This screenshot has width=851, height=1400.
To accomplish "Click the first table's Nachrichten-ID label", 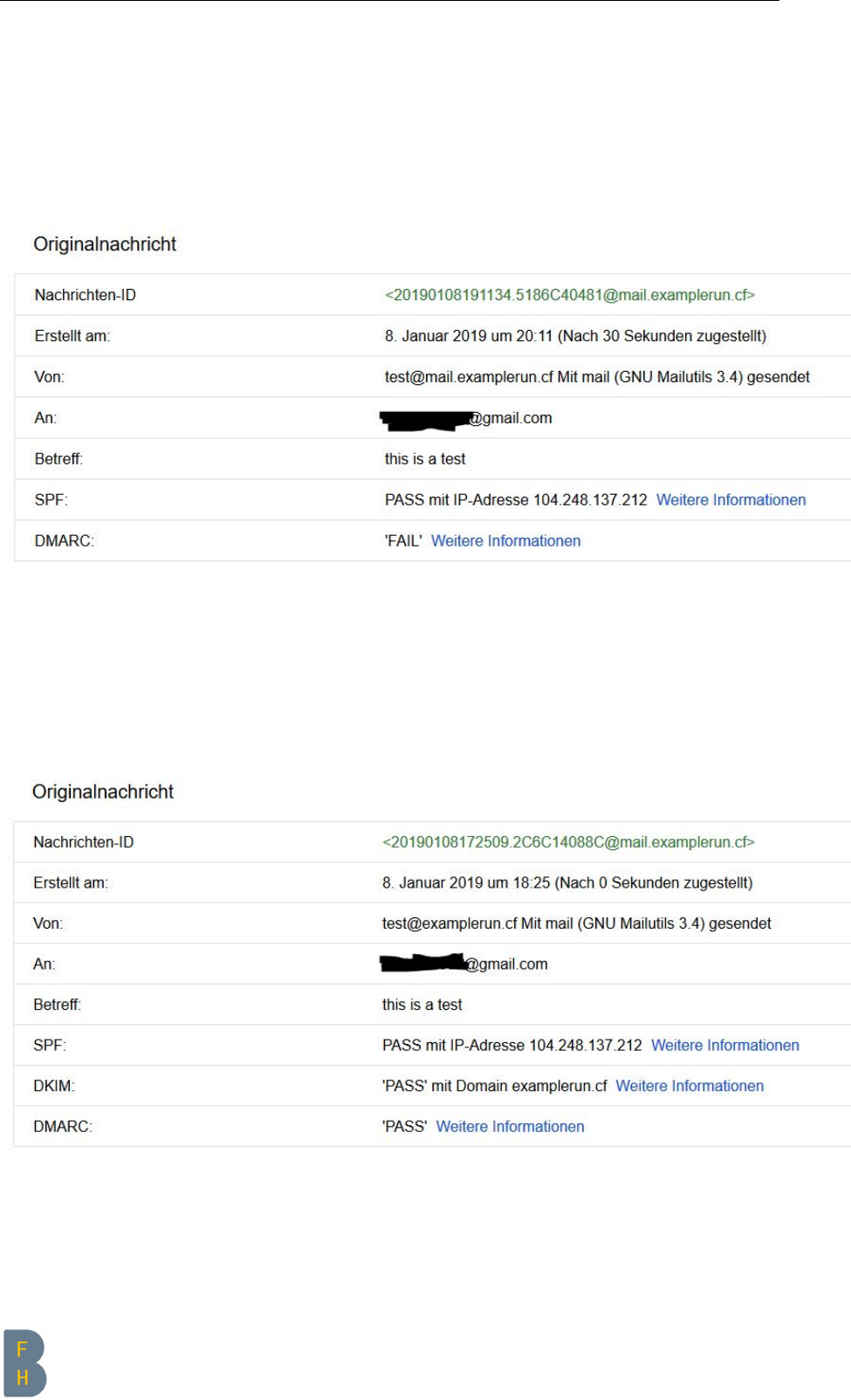I will click(86, 295).
